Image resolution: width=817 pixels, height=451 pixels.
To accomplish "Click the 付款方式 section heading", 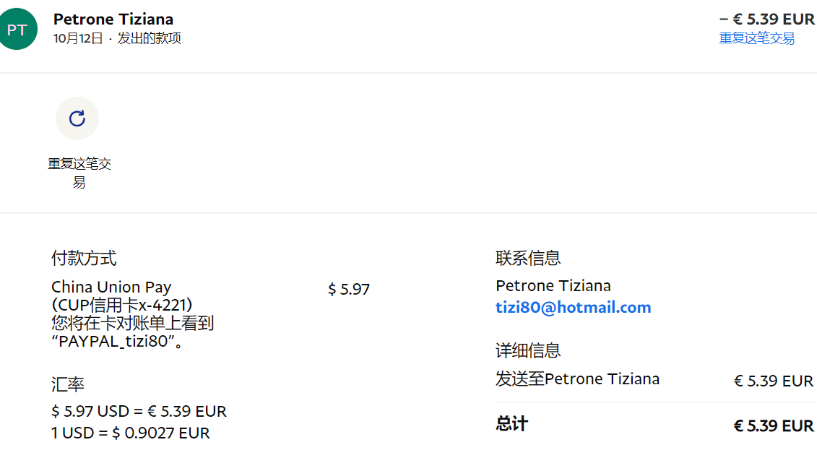I will (84, 258).
